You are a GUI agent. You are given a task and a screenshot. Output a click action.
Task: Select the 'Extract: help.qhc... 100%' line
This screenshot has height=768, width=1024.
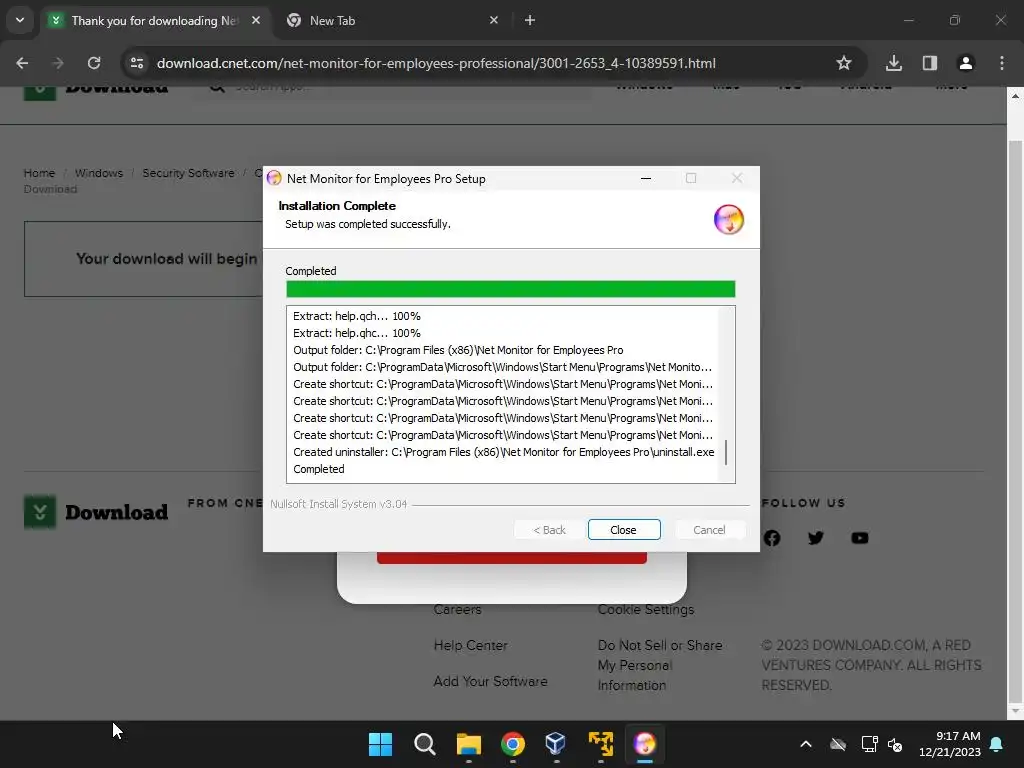point(357,333)
